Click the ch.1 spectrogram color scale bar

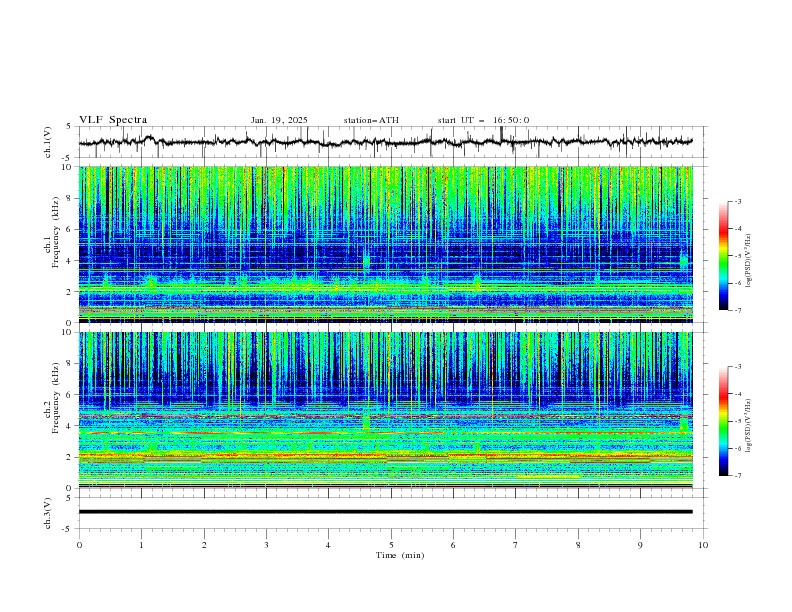tap(723, 256)
